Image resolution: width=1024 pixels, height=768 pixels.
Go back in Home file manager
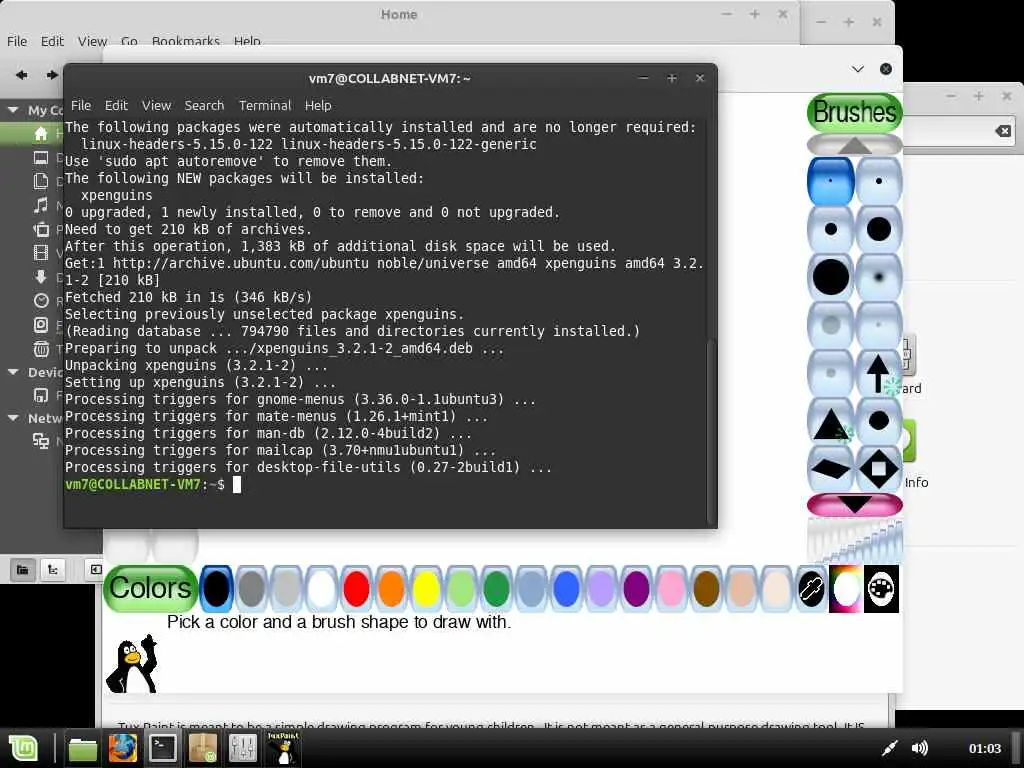click(x=22, y=75)
